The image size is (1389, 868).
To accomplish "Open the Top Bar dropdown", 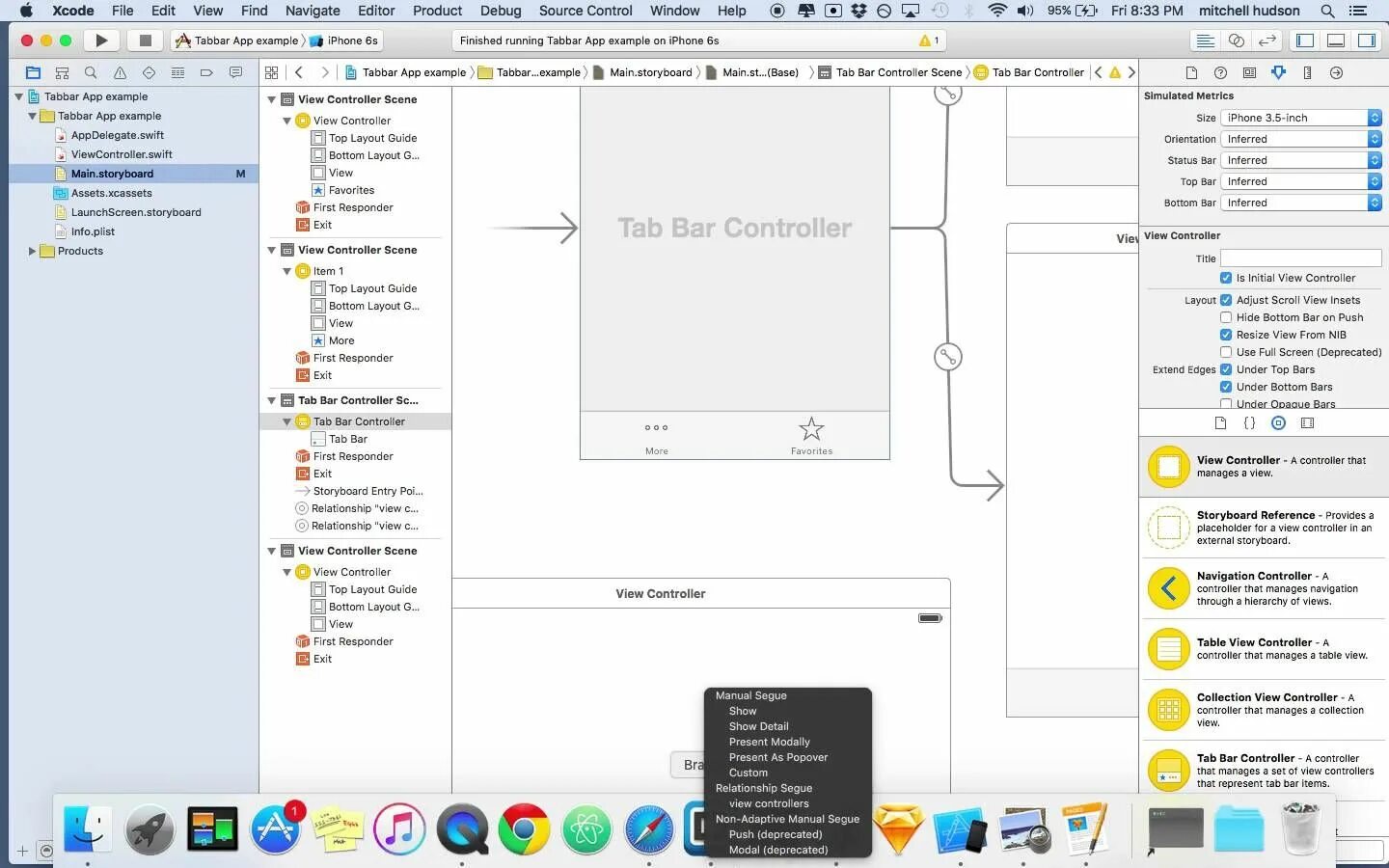I will 1301,181.
